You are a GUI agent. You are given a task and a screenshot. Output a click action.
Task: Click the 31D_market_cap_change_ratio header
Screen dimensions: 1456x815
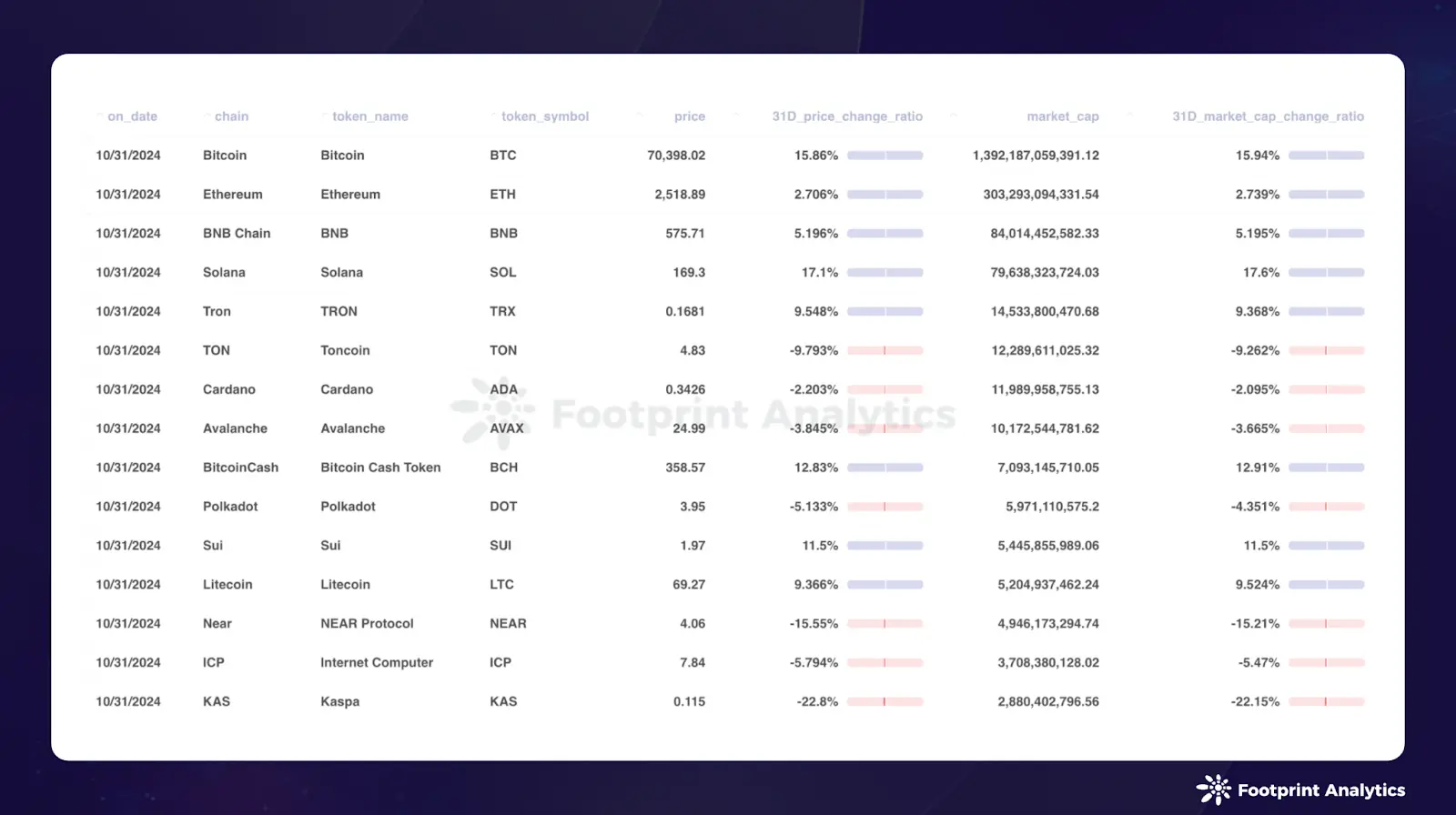tap(1267, 116)
